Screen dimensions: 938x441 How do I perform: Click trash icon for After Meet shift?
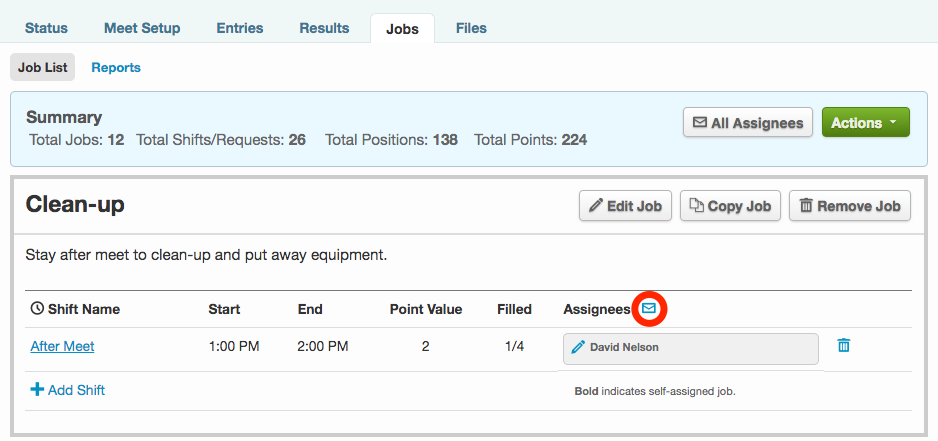point(843,346)
